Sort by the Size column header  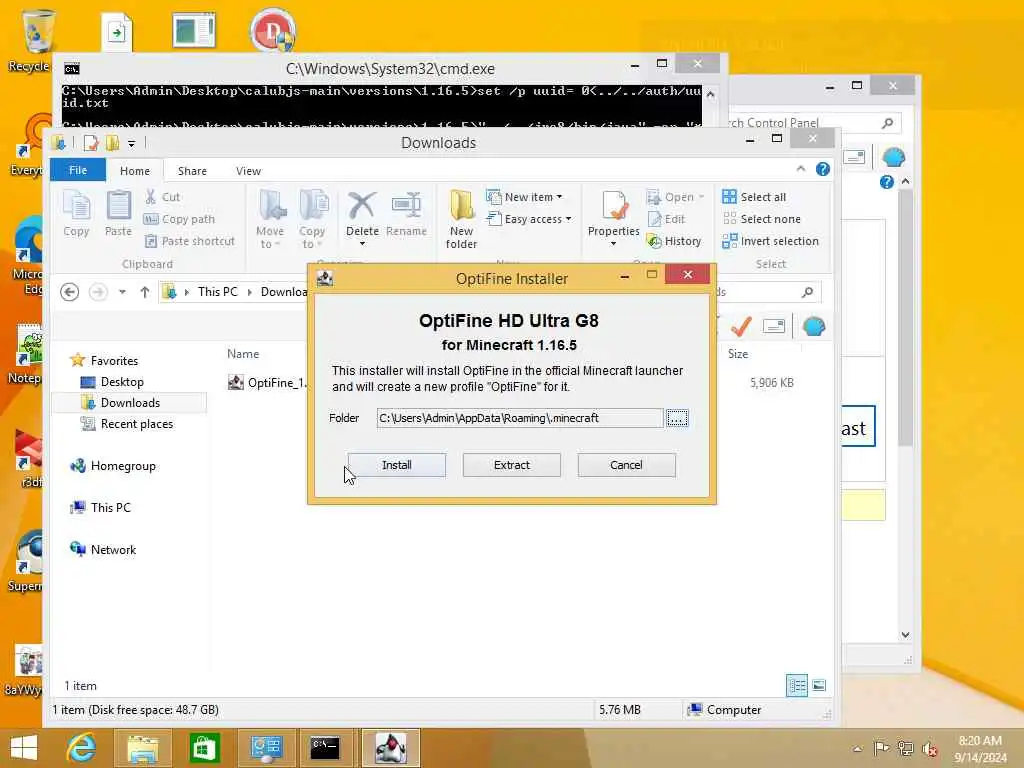(x=738, y=353)
